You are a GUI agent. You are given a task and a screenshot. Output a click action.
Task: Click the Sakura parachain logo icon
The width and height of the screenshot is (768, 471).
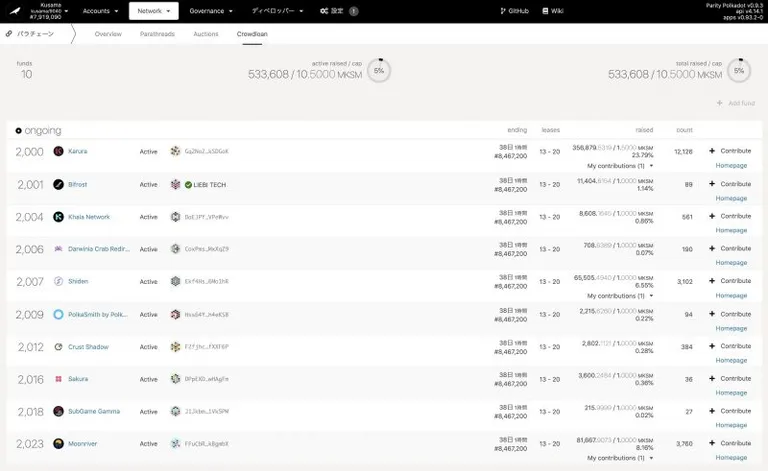pyautogui.click(x=58, y=379)
